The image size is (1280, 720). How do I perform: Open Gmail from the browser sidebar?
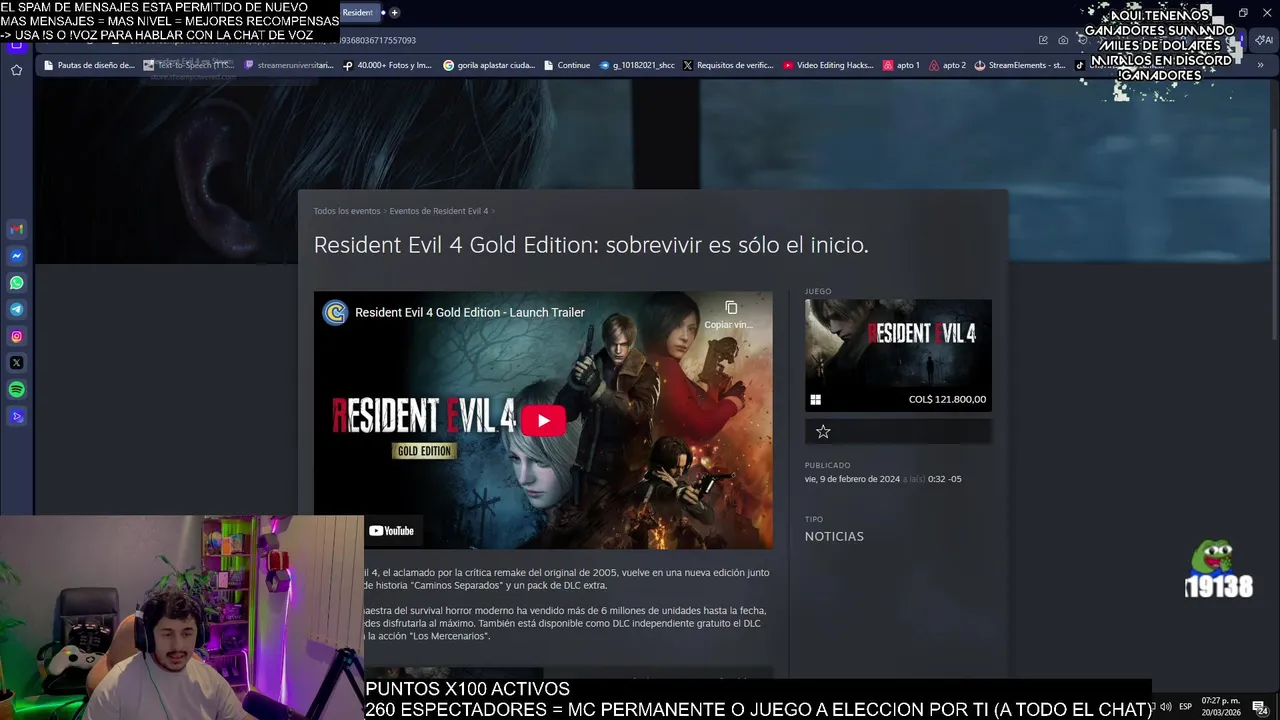[16, 229]
